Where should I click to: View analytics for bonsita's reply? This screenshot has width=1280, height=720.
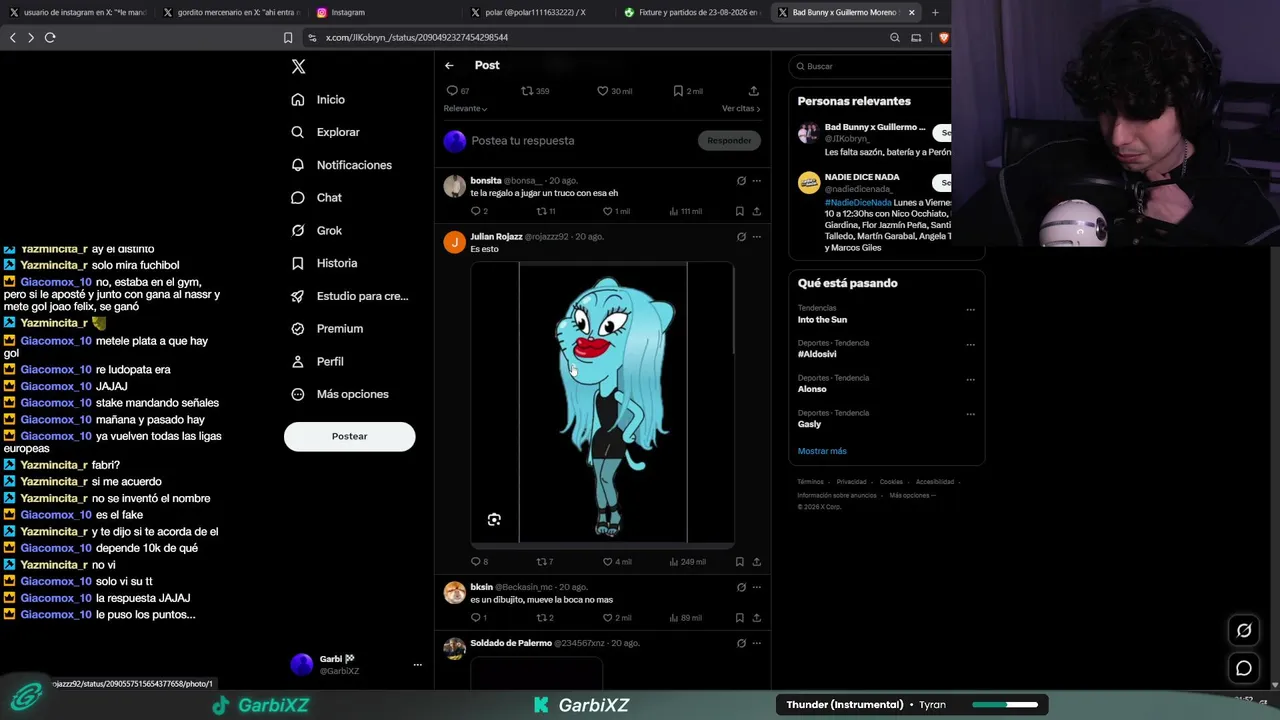pos(685,211)
